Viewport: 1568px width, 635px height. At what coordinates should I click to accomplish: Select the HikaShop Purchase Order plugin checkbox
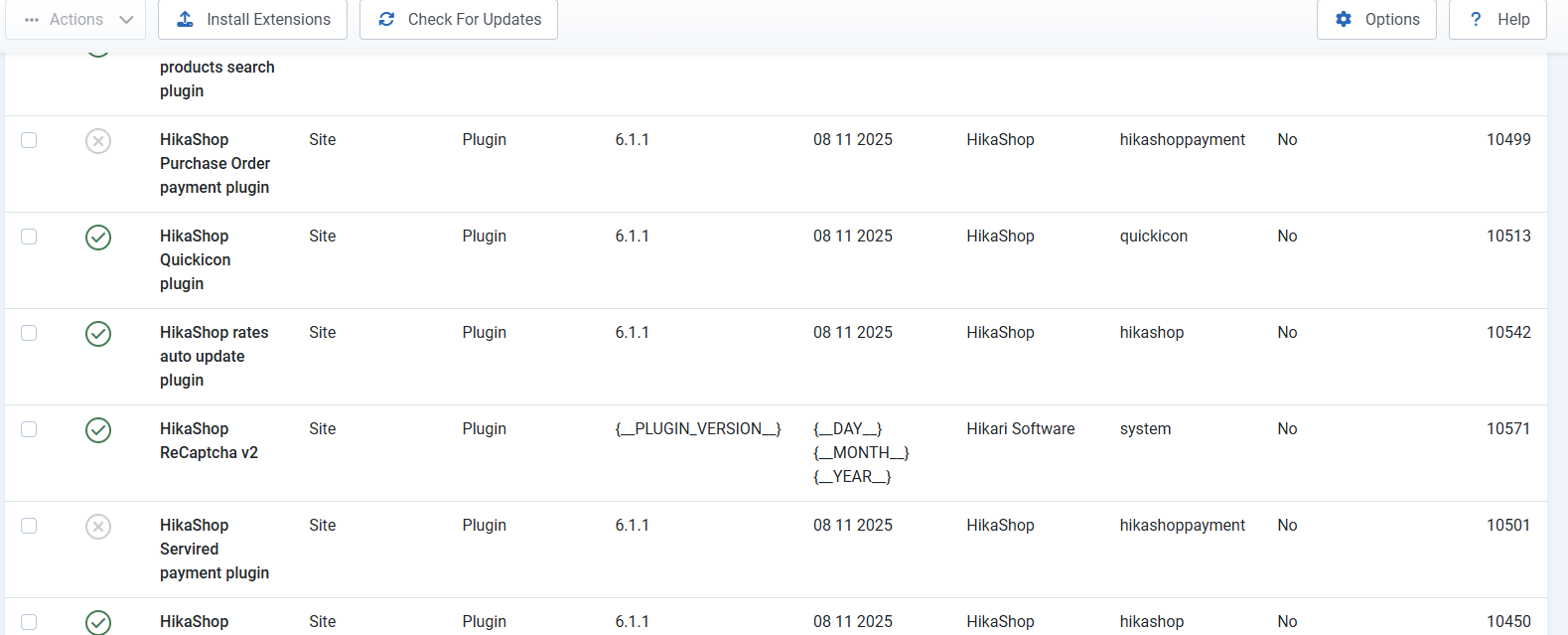tap(29, 140)
